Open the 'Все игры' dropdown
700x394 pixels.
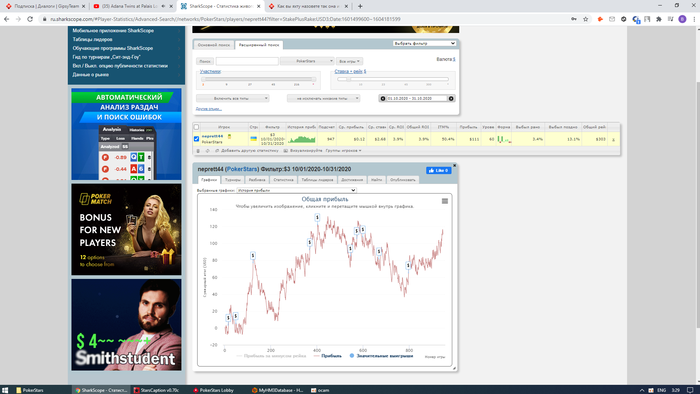pyautogui.click(x=349, y=61)
